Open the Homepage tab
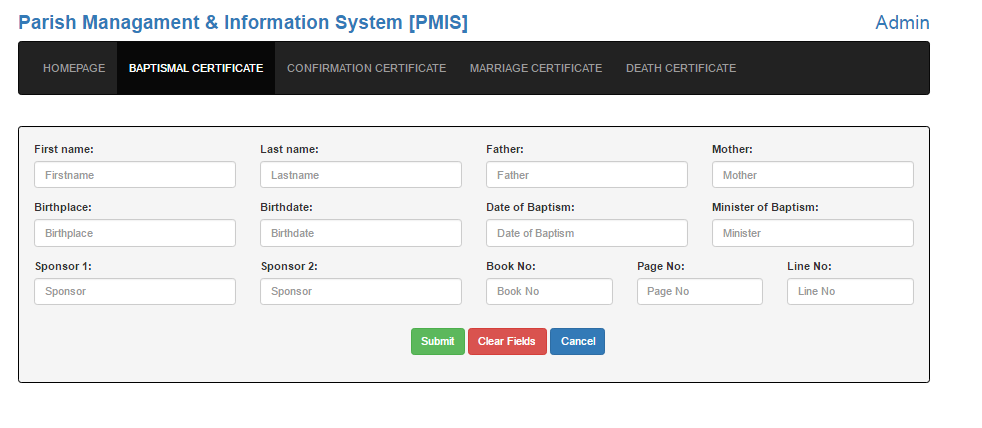 74,68
